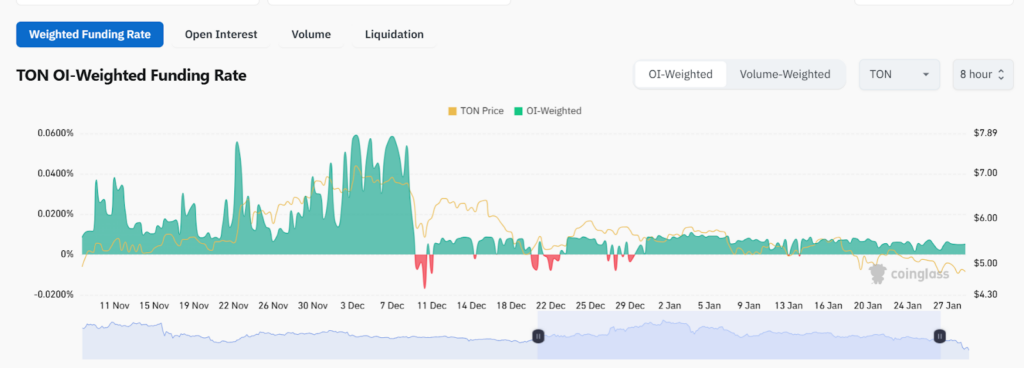Click the 27 Jan date label
The width and height of the screenshot is (1024, 368).
pos(947,305)
